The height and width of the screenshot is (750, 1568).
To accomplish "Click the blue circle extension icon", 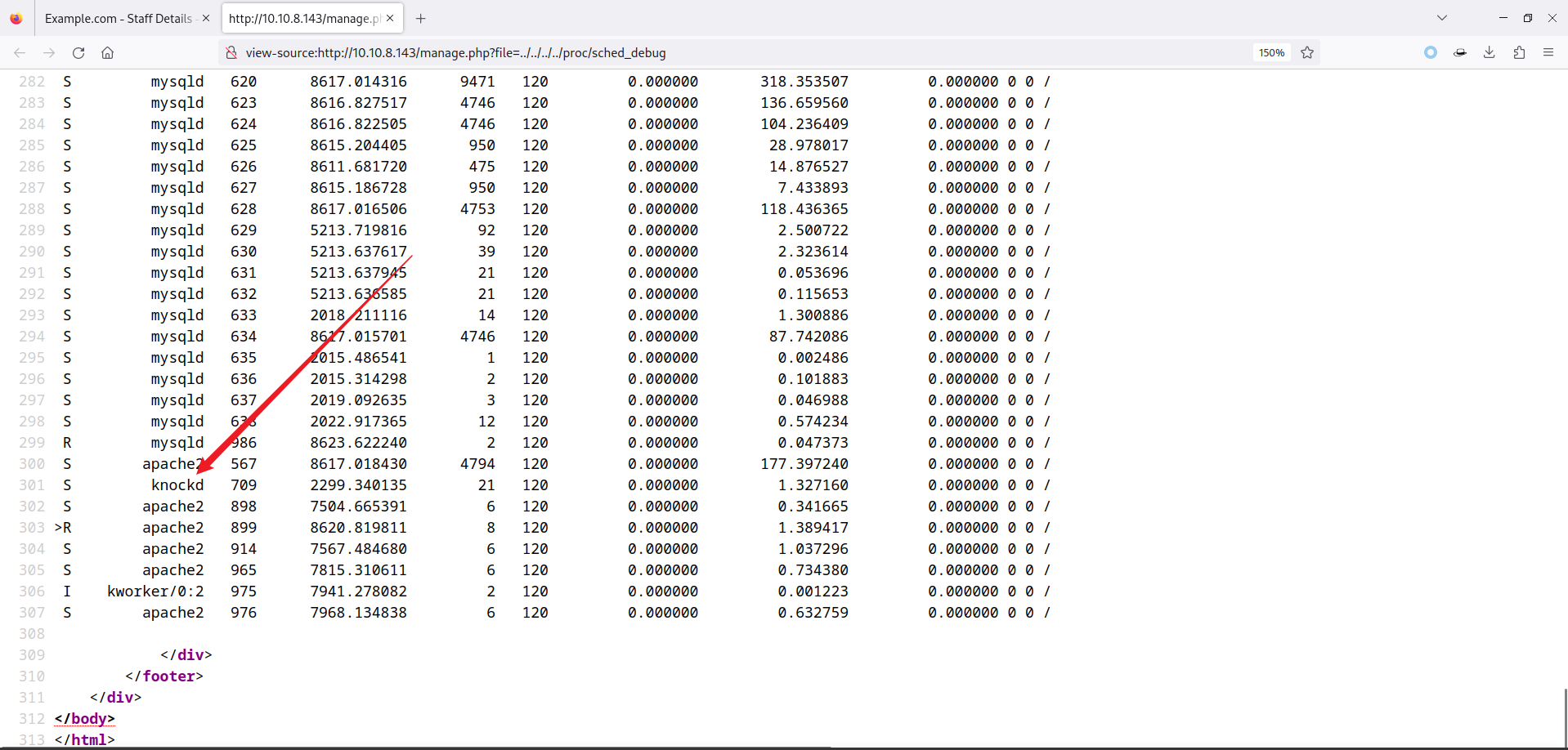I will click(x=1430, y=53).
